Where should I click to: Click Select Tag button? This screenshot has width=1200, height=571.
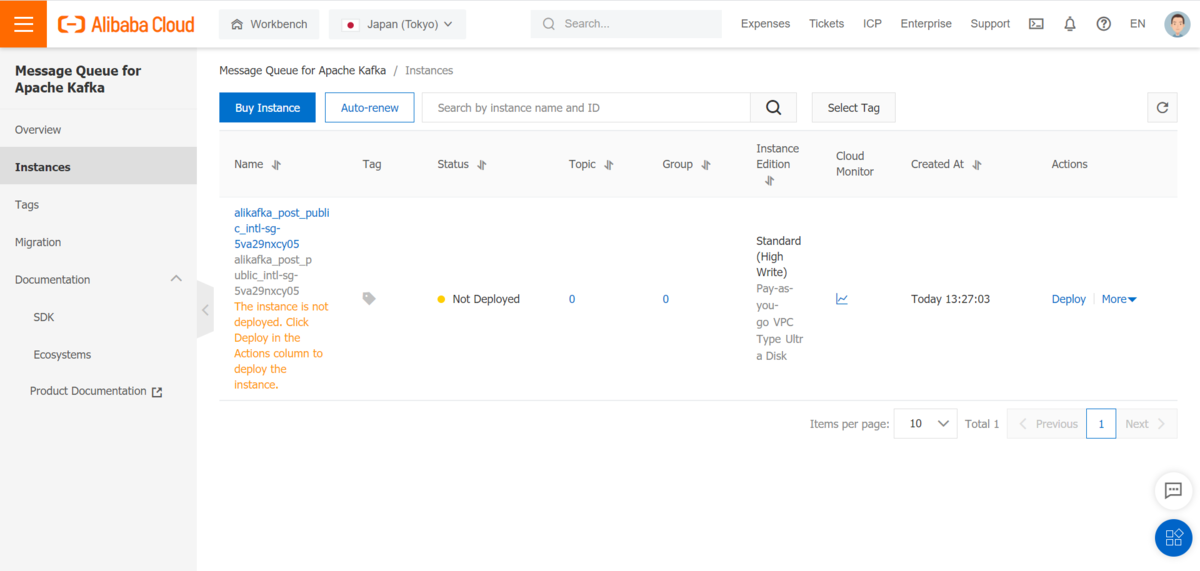tap(853, 108)
